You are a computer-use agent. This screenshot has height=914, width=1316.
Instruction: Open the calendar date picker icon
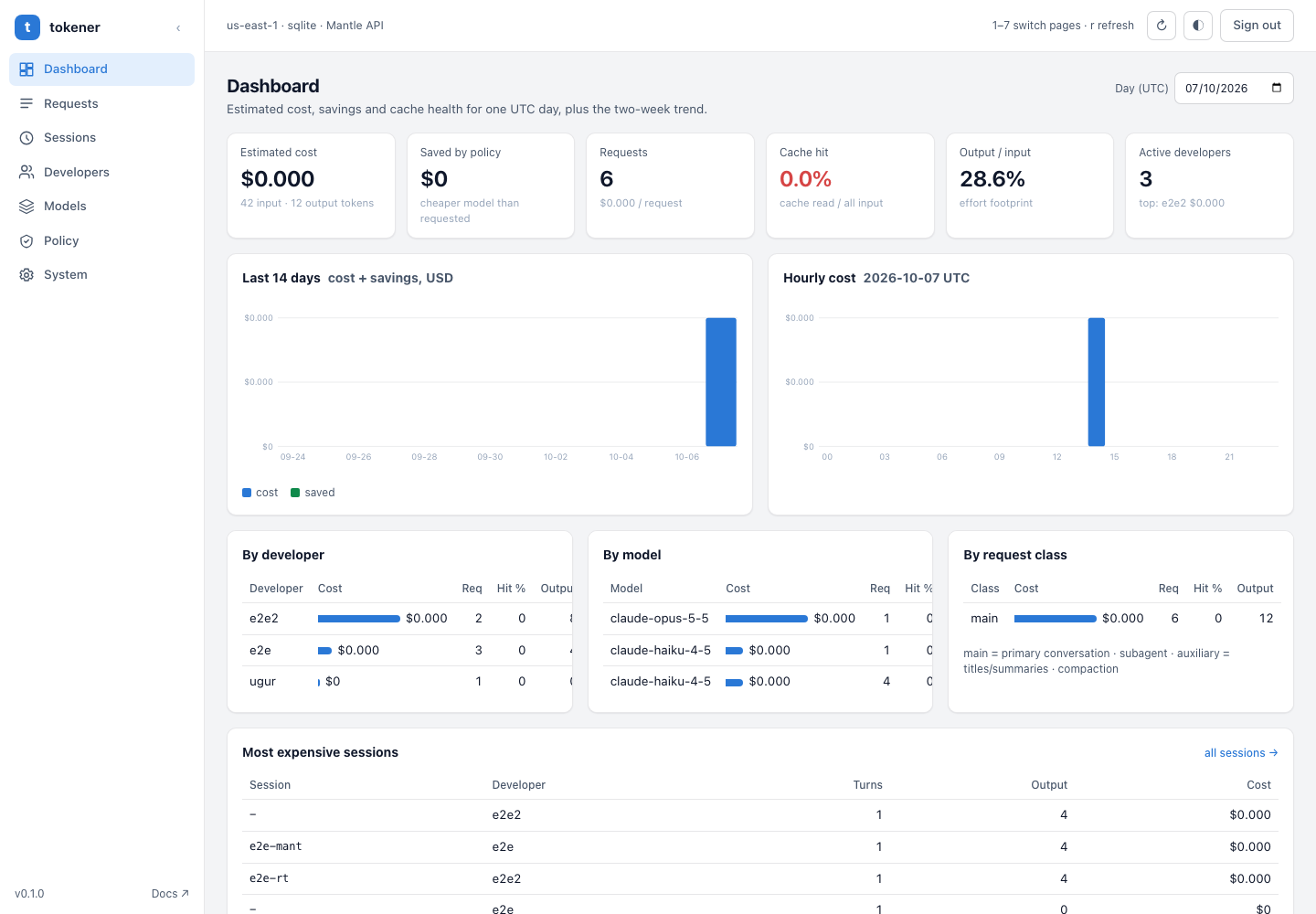point(1277,88)
